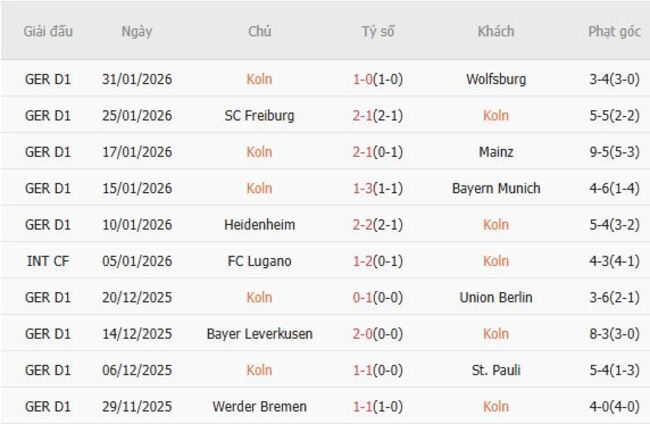Click the INT CF league label

point(48,261)
